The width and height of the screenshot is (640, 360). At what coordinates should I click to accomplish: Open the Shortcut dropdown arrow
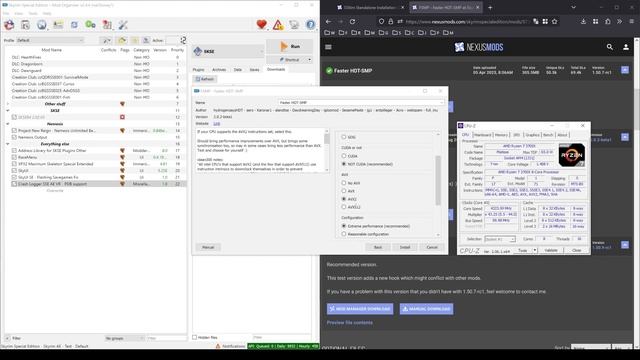(309, 60)
